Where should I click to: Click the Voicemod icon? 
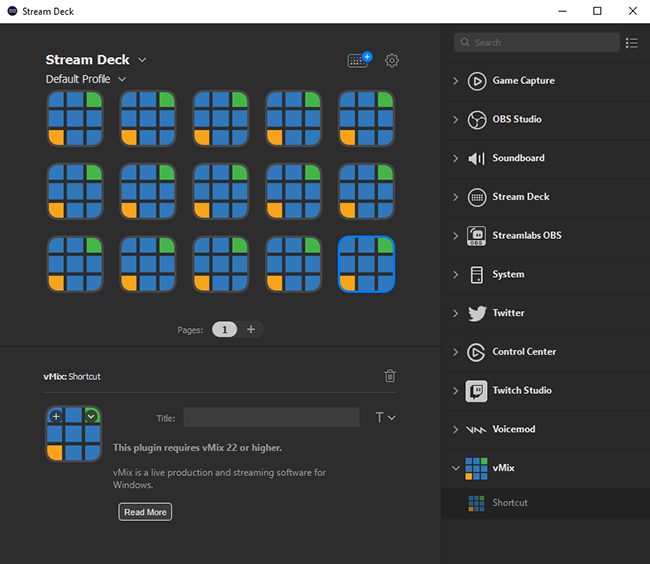(477, 430)
